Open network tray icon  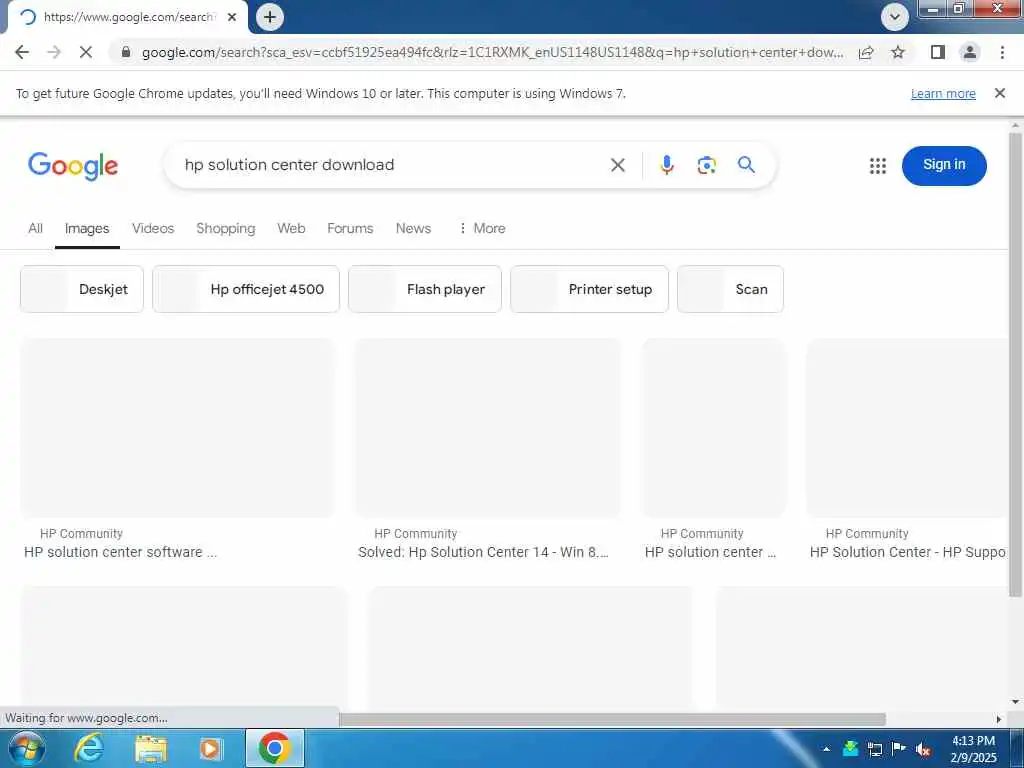874,749
